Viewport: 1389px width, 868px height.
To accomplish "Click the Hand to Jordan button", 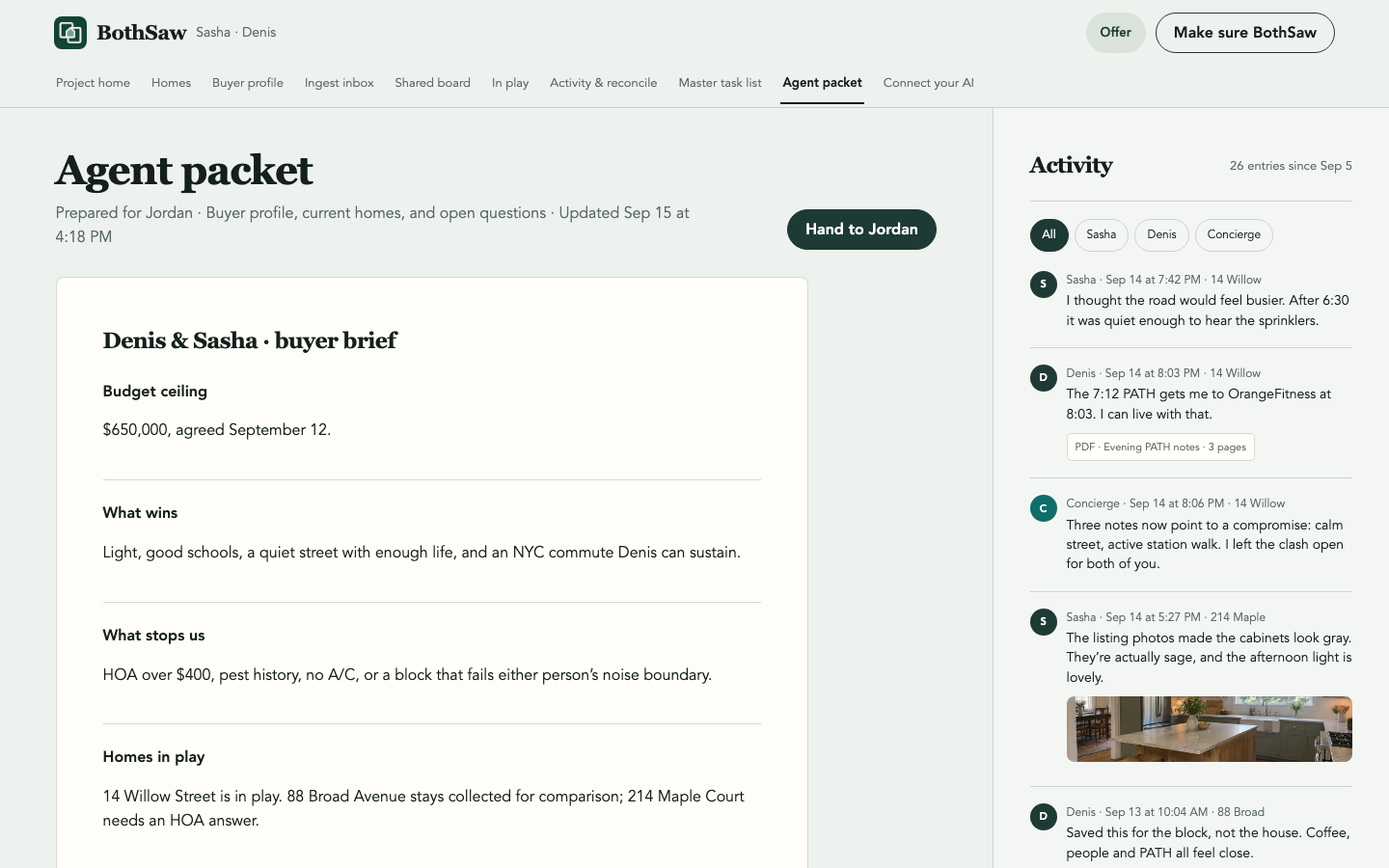I will pyautogui.click(x=861, y=230).
